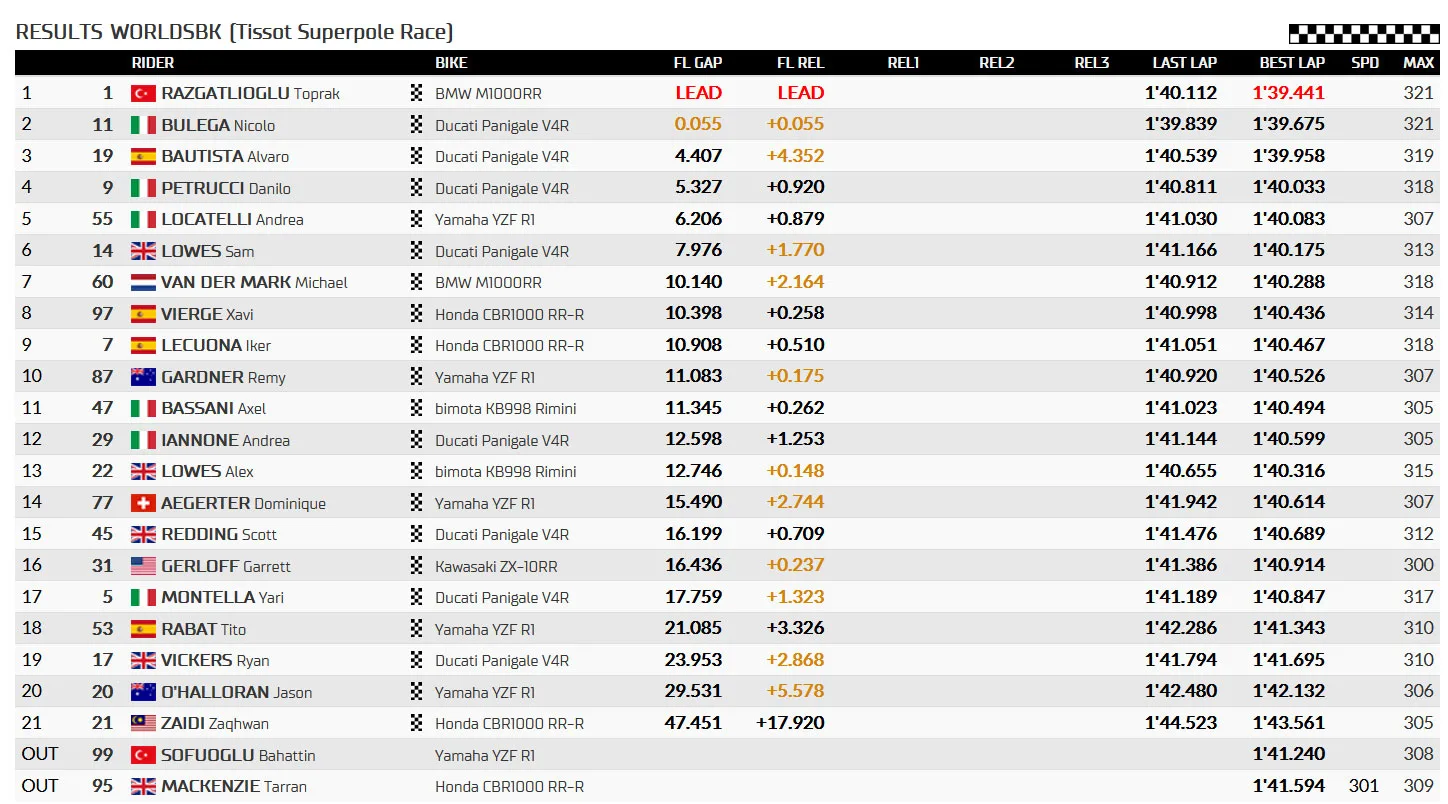Select Mackenzie's best lap 1'41.594
The height and width of the screenshot is (804, 1448).
click(1289, 786)
